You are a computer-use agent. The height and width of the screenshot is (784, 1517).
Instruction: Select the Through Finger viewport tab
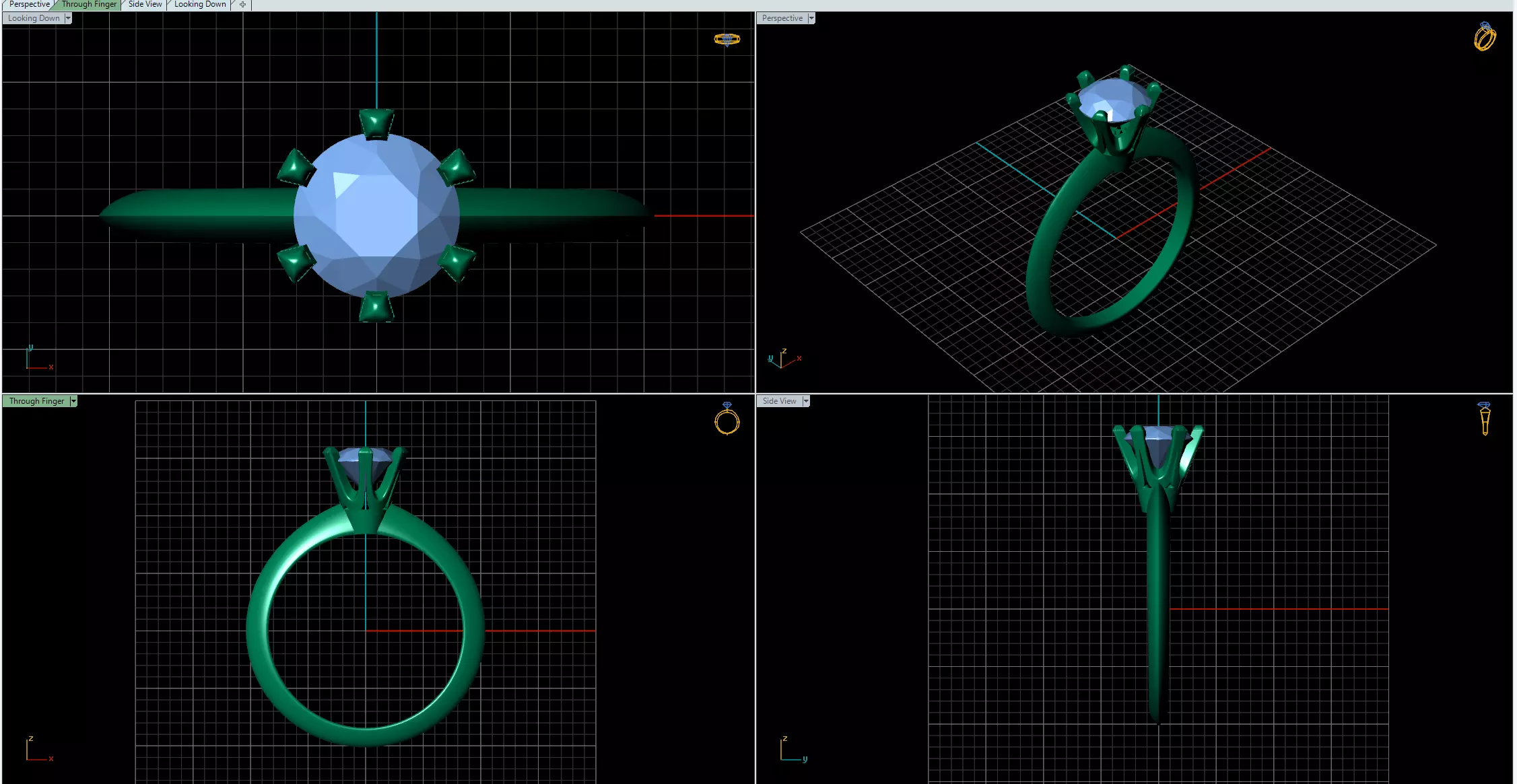coord(89,4)
